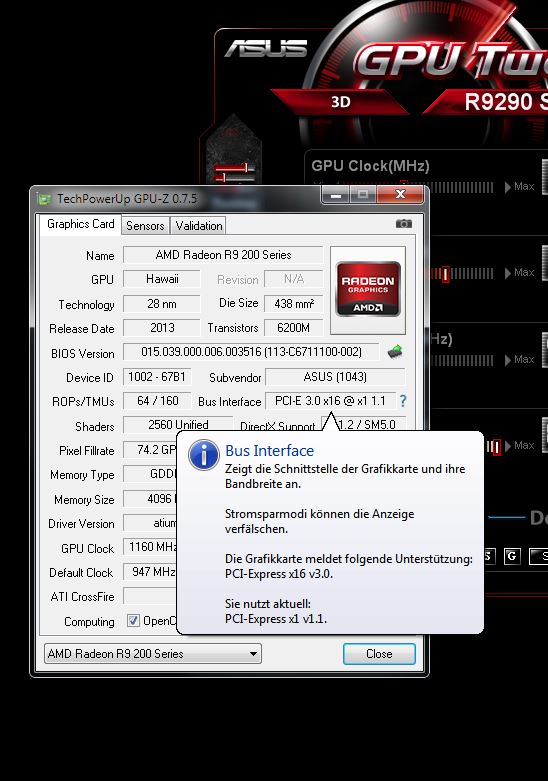This screenshot has width=548, height=781.
Task: Click the Technology value 28 nm
Action: pyautogui.click(x=162, y=303)
